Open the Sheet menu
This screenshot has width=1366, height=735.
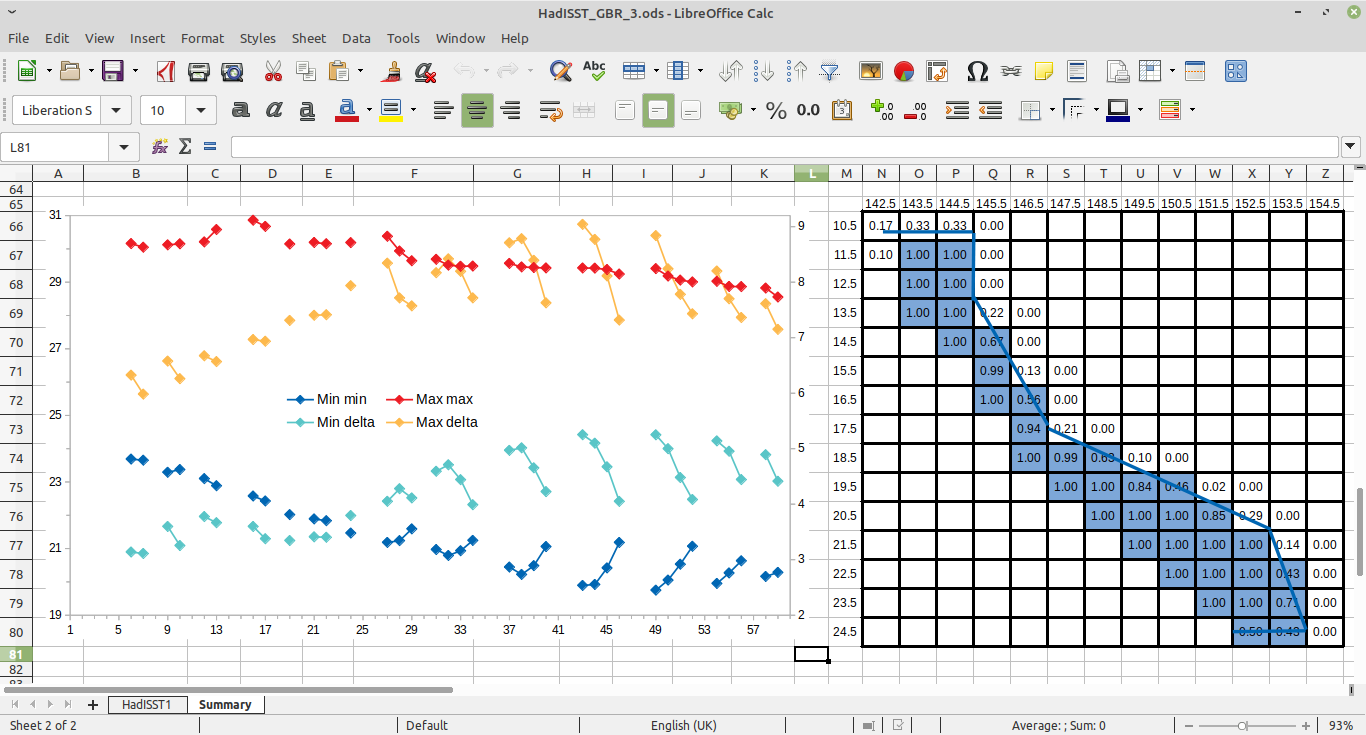click(308, 38)
